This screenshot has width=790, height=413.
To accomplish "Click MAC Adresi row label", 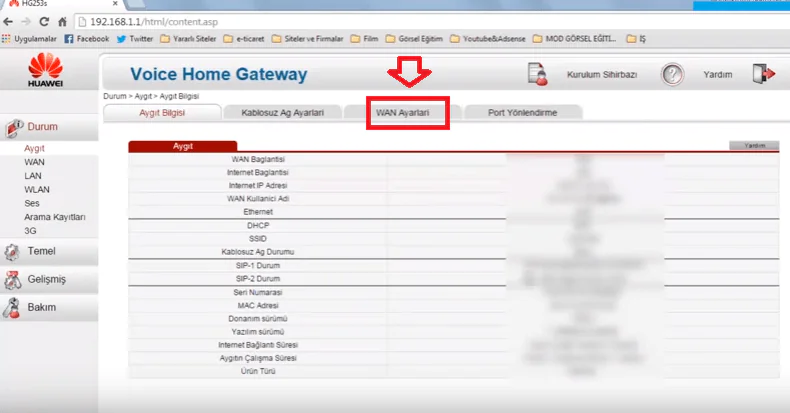I will 258,305.
